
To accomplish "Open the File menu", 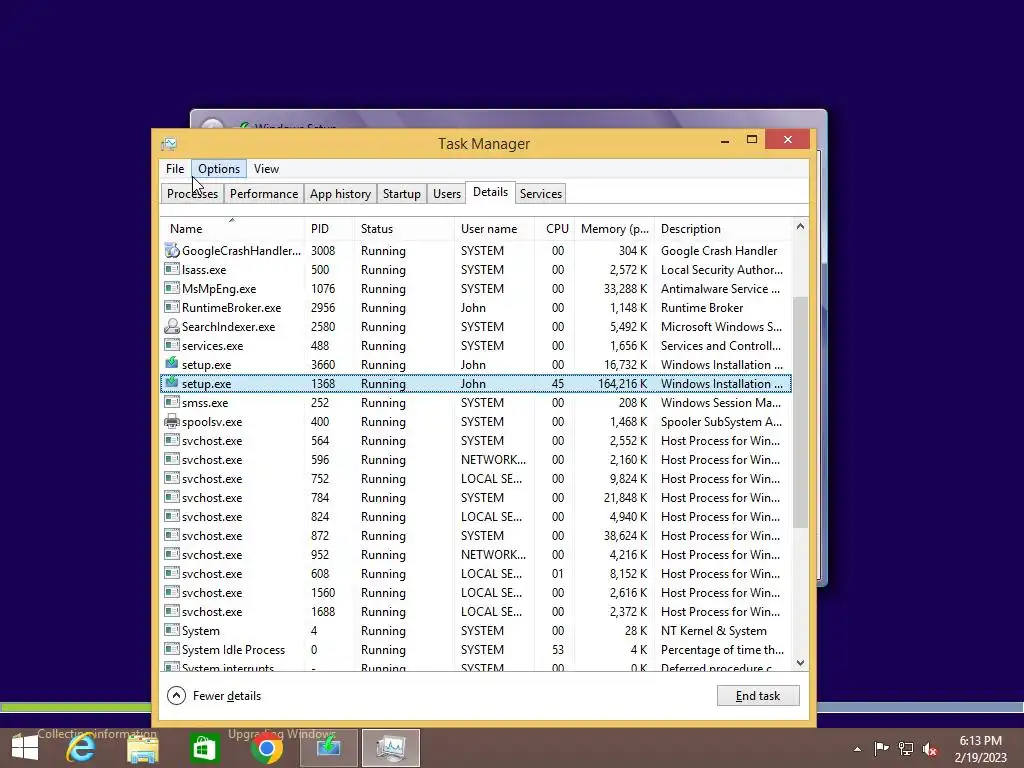I will click(175, 168).
